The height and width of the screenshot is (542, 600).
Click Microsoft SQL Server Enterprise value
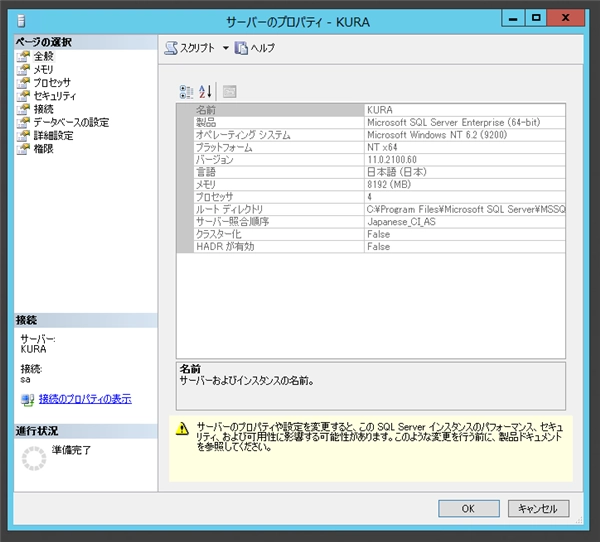[465, 122]
